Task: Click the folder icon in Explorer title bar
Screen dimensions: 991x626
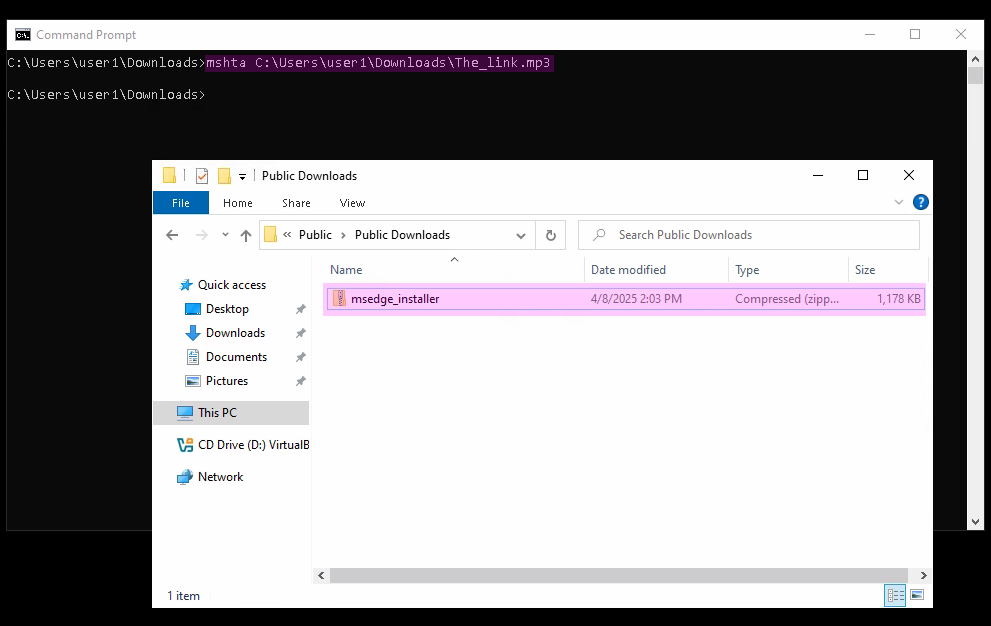Action: pyautogui.click(x=169, y=175)
